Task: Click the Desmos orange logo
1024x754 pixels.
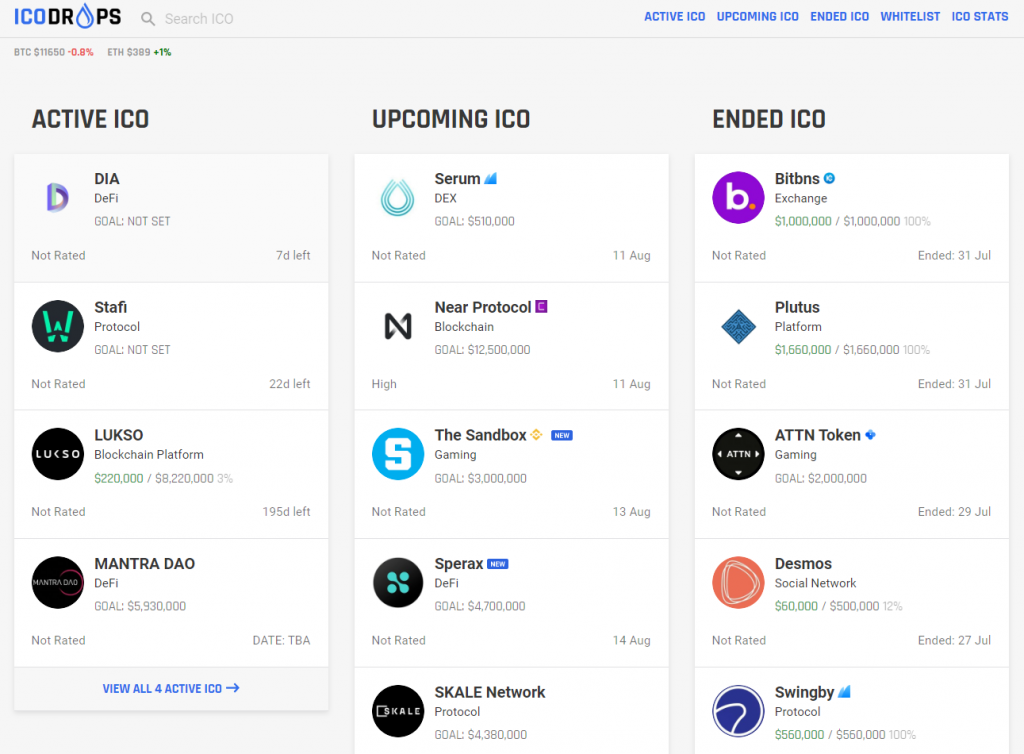Action: pyautogui.click(x=738, y=583)
